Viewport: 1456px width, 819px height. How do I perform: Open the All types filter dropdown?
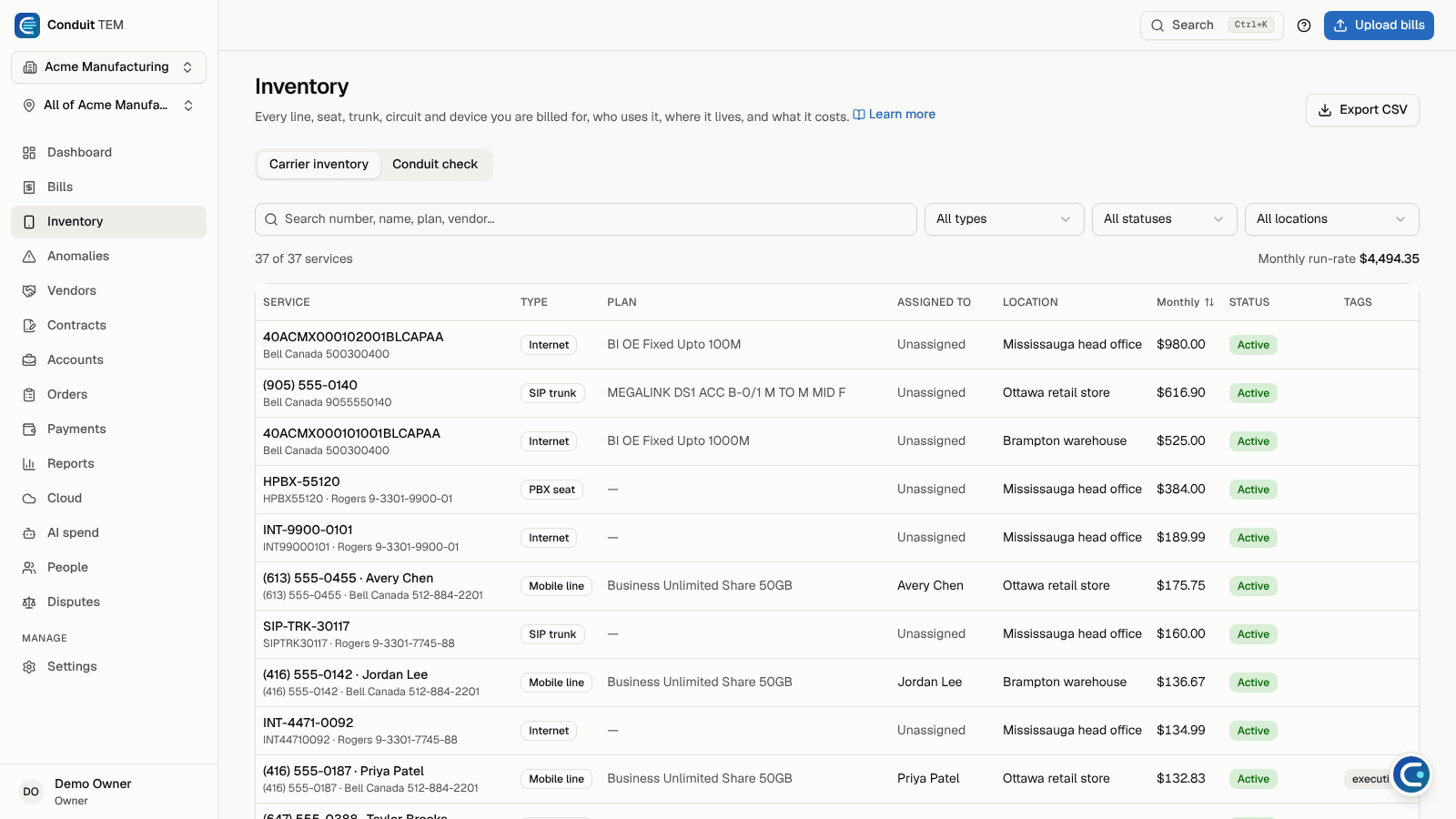(x=1004, y=219)
